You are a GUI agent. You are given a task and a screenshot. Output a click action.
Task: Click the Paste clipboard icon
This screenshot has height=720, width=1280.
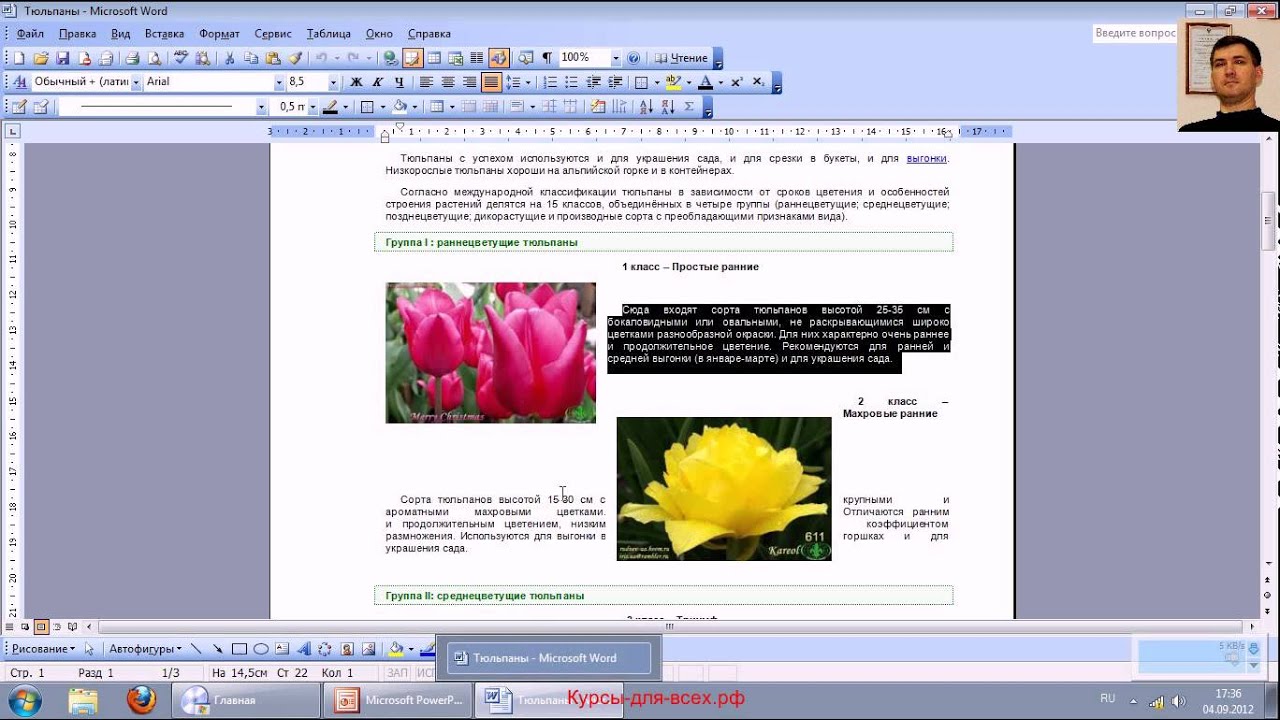pos(273,58)
